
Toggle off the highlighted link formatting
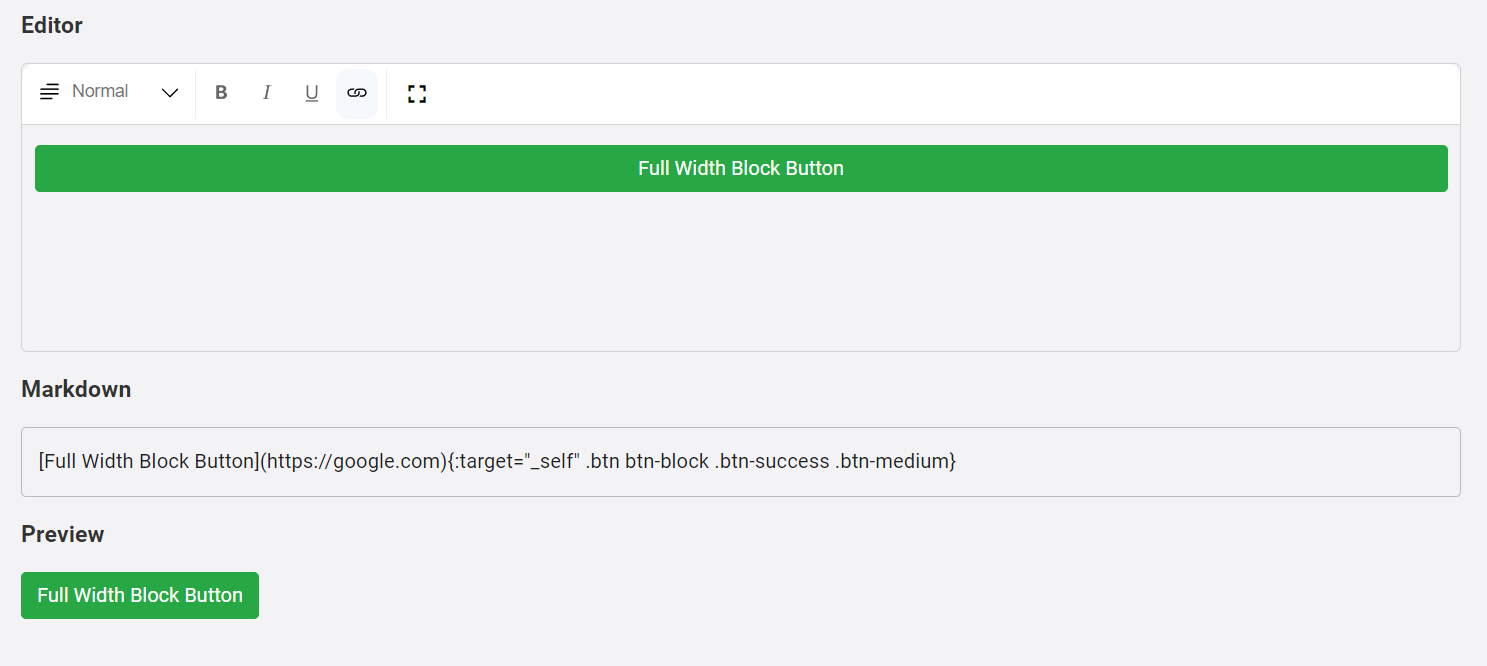pyautogui.click(x=357, y=92)
